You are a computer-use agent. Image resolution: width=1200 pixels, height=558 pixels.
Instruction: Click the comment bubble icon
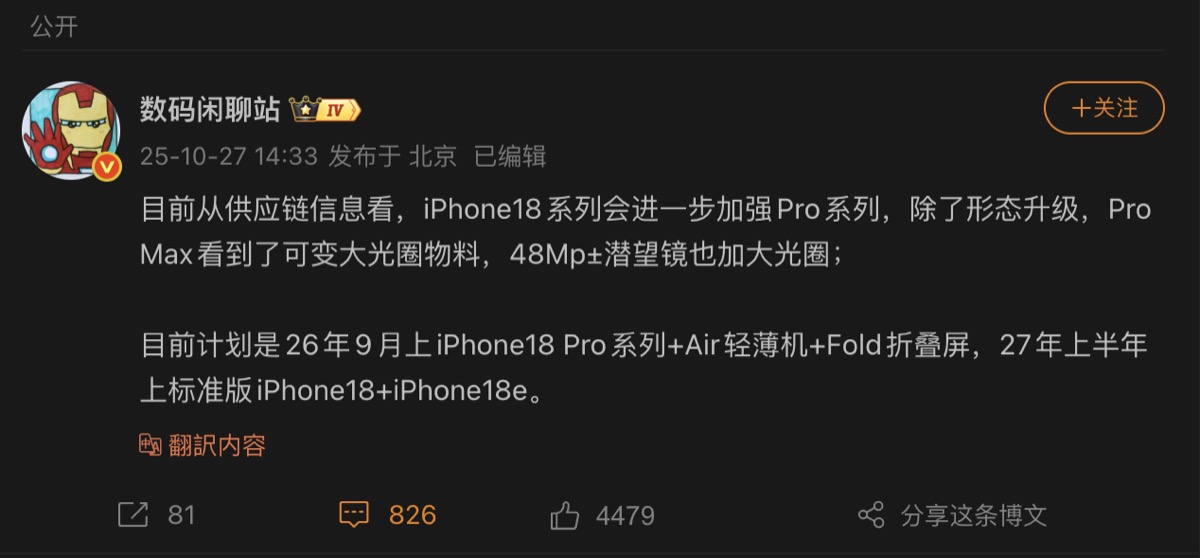coord(354,515)
